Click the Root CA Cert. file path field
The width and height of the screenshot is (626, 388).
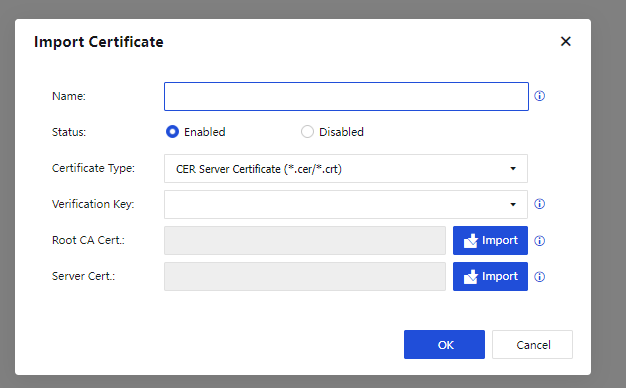coord(305,240)
